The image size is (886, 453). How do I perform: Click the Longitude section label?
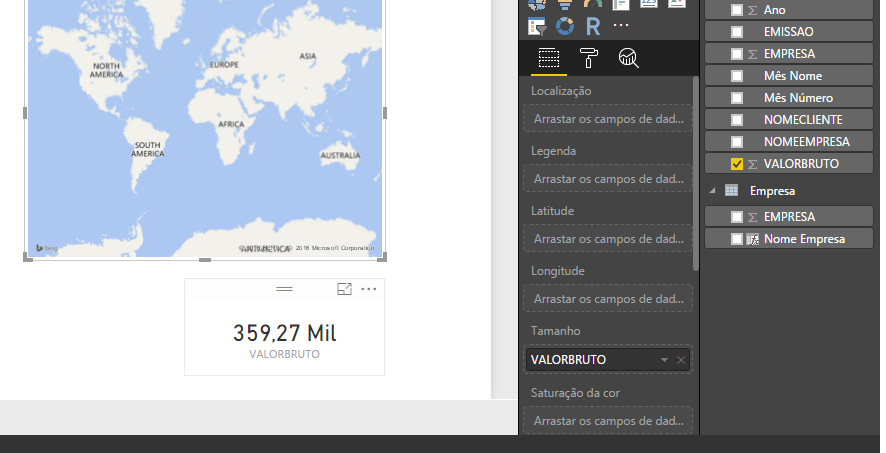pyautogui.click(x=557, y=271)
